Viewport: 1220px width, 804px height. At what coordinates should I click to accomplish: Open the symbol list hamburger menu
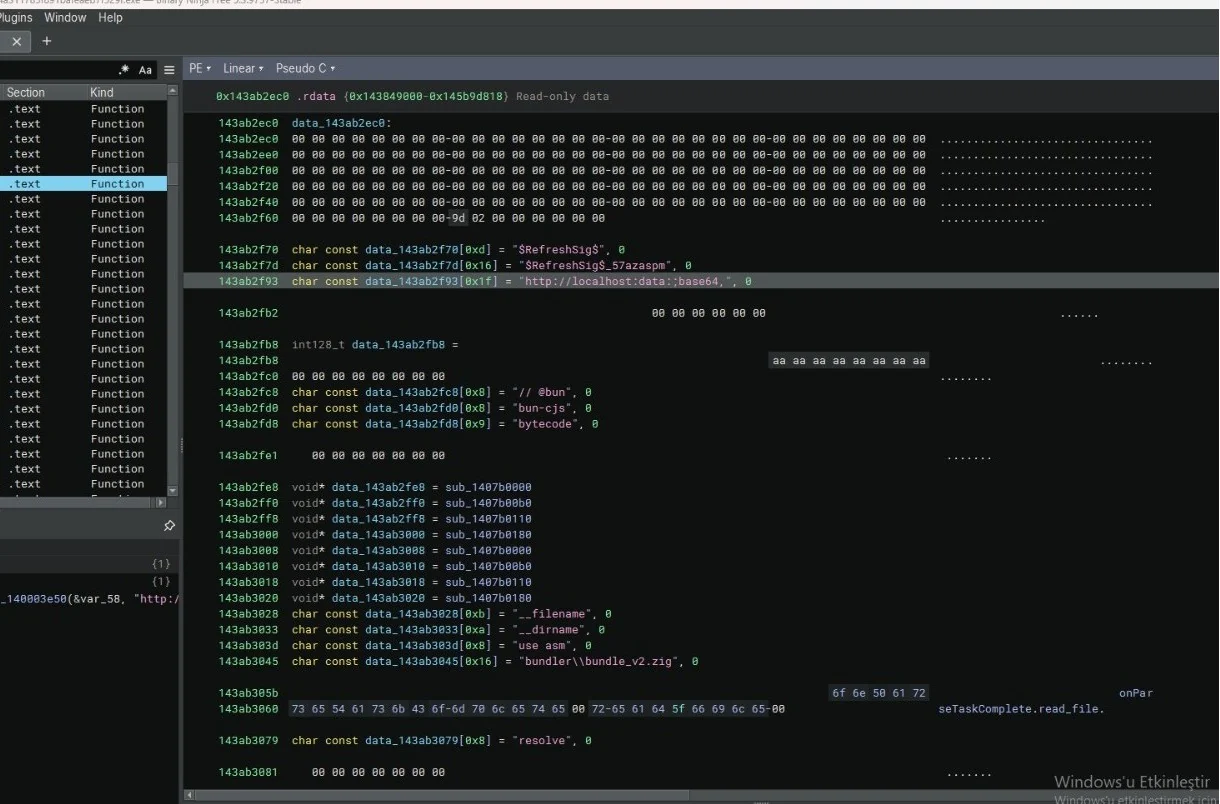tap(169, 70)
